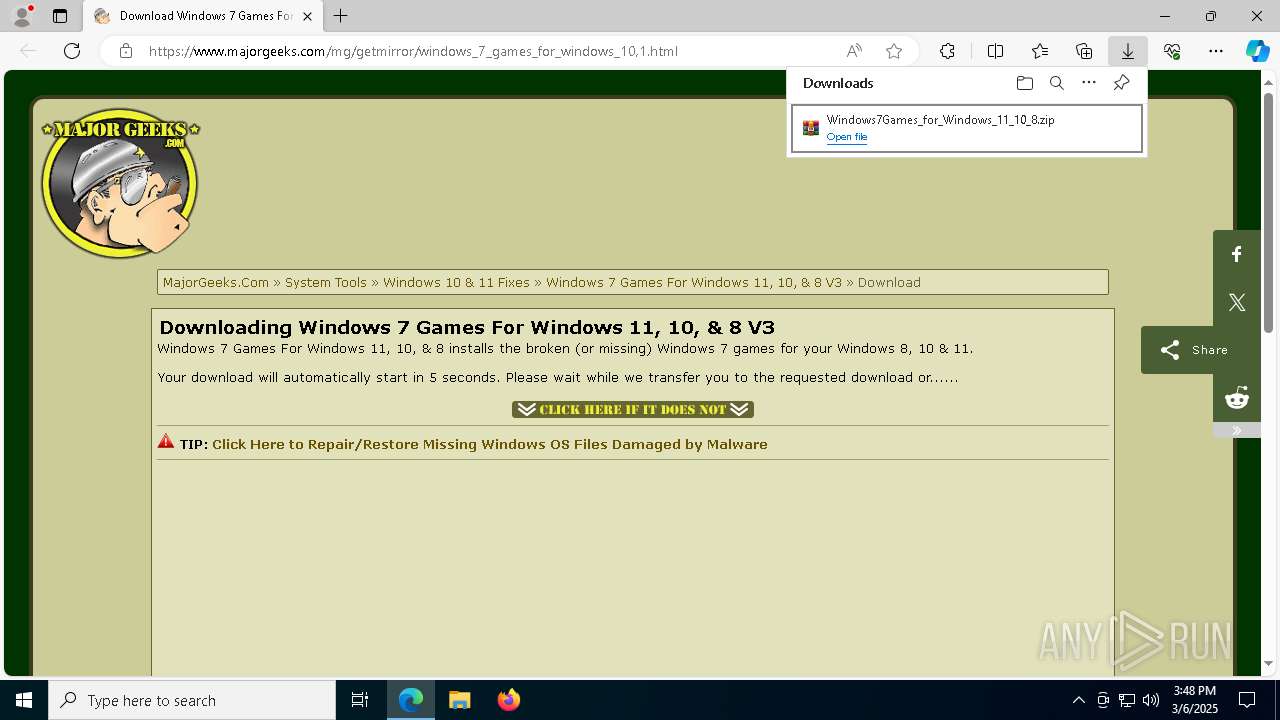Open the Repair/Restore Missing Windows OS Files tip

490,444
